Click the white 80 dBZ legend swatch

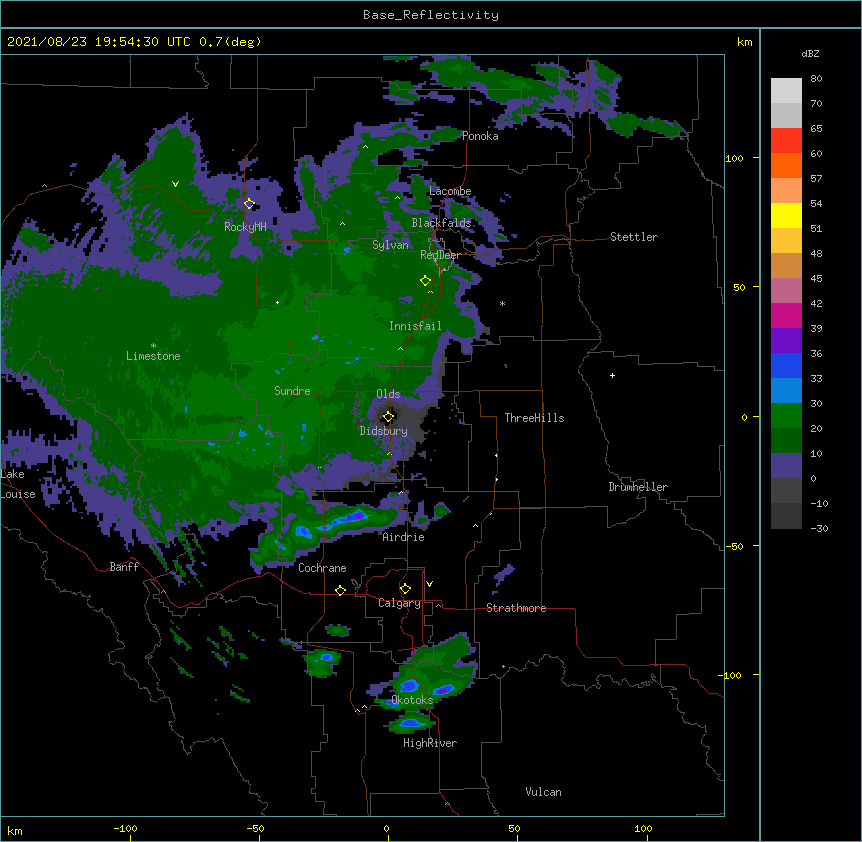[x=786, y=91]
